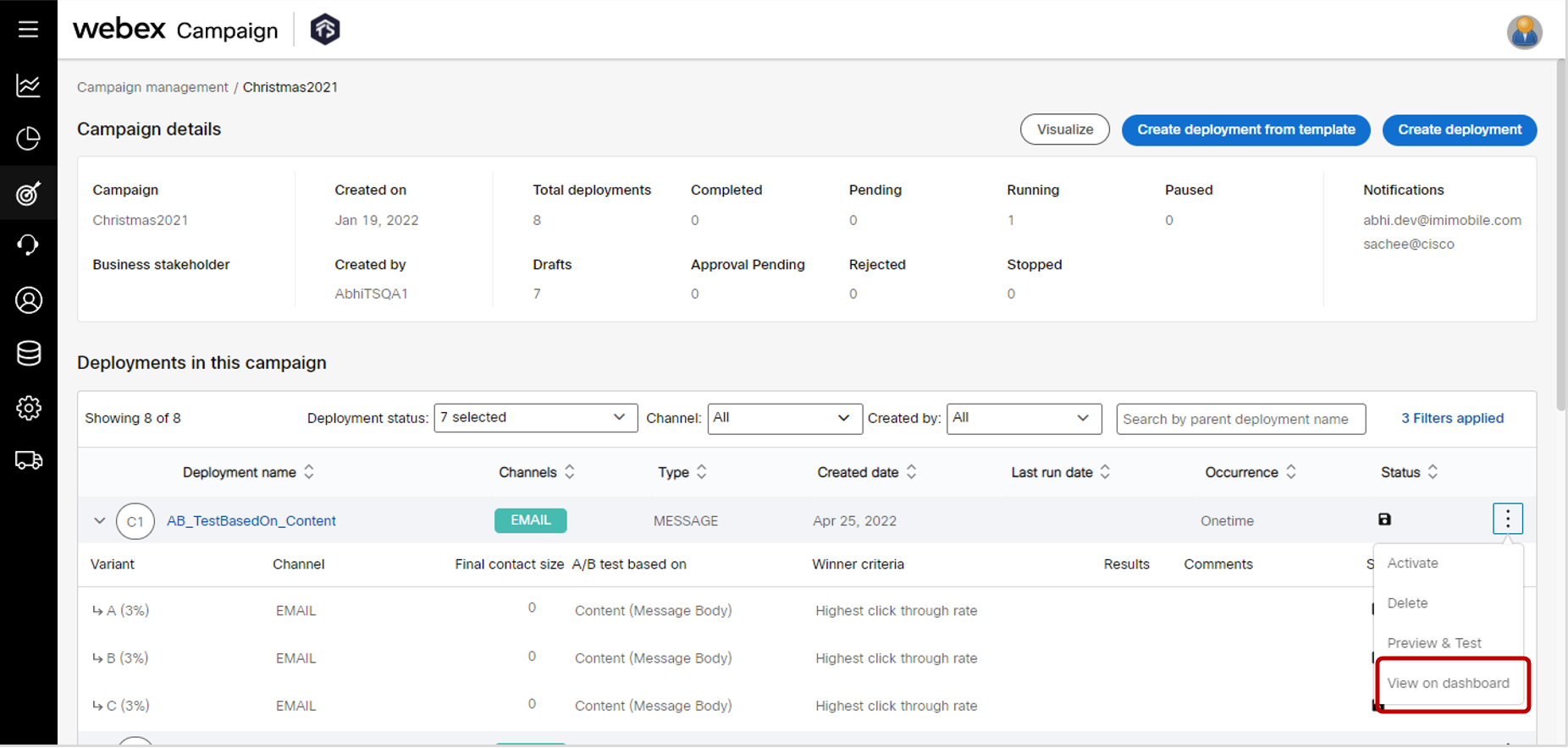Screen dimensions: 1568x748
Task: Click the EMAIL channel badge
Action: 530,520
